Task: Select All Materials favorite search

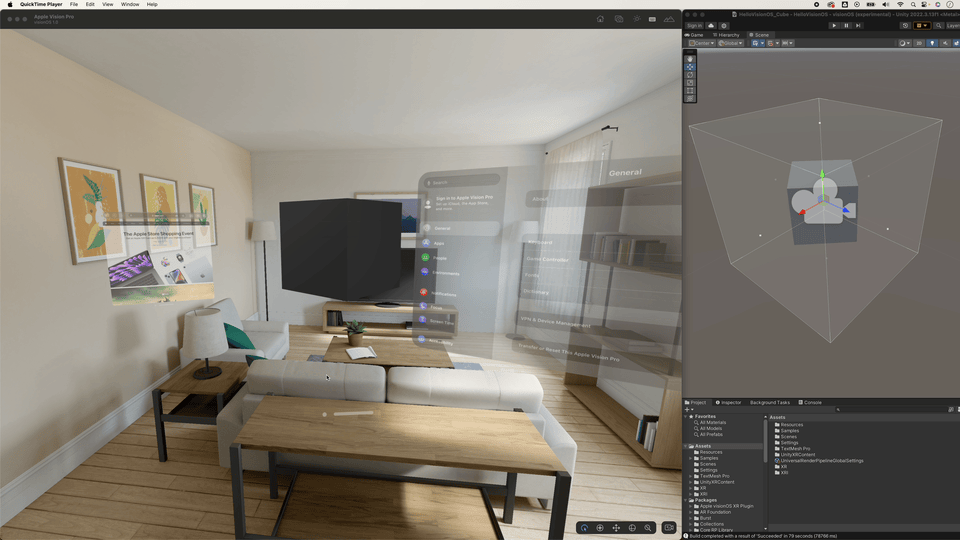Action: pyautogui.click(x=713, y=422)
